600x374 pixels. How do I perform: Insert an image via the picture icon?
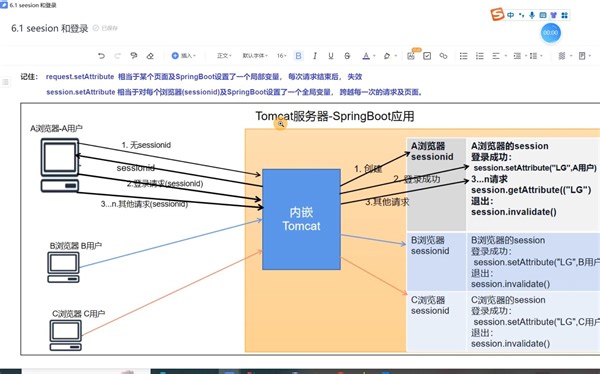pyautogui.click(x=411, y=56)
